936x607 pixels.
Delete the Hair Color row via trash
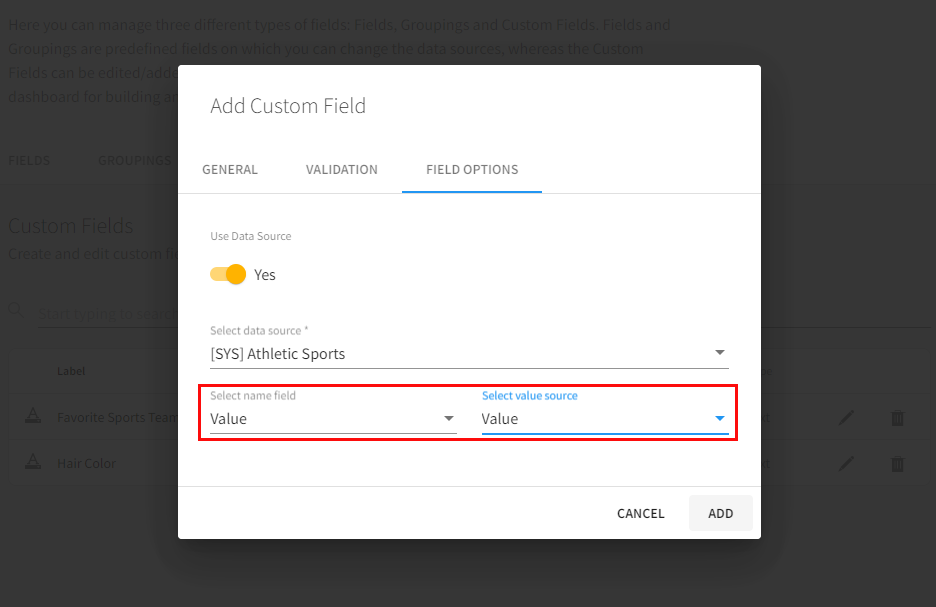click(x=897, y=463)
